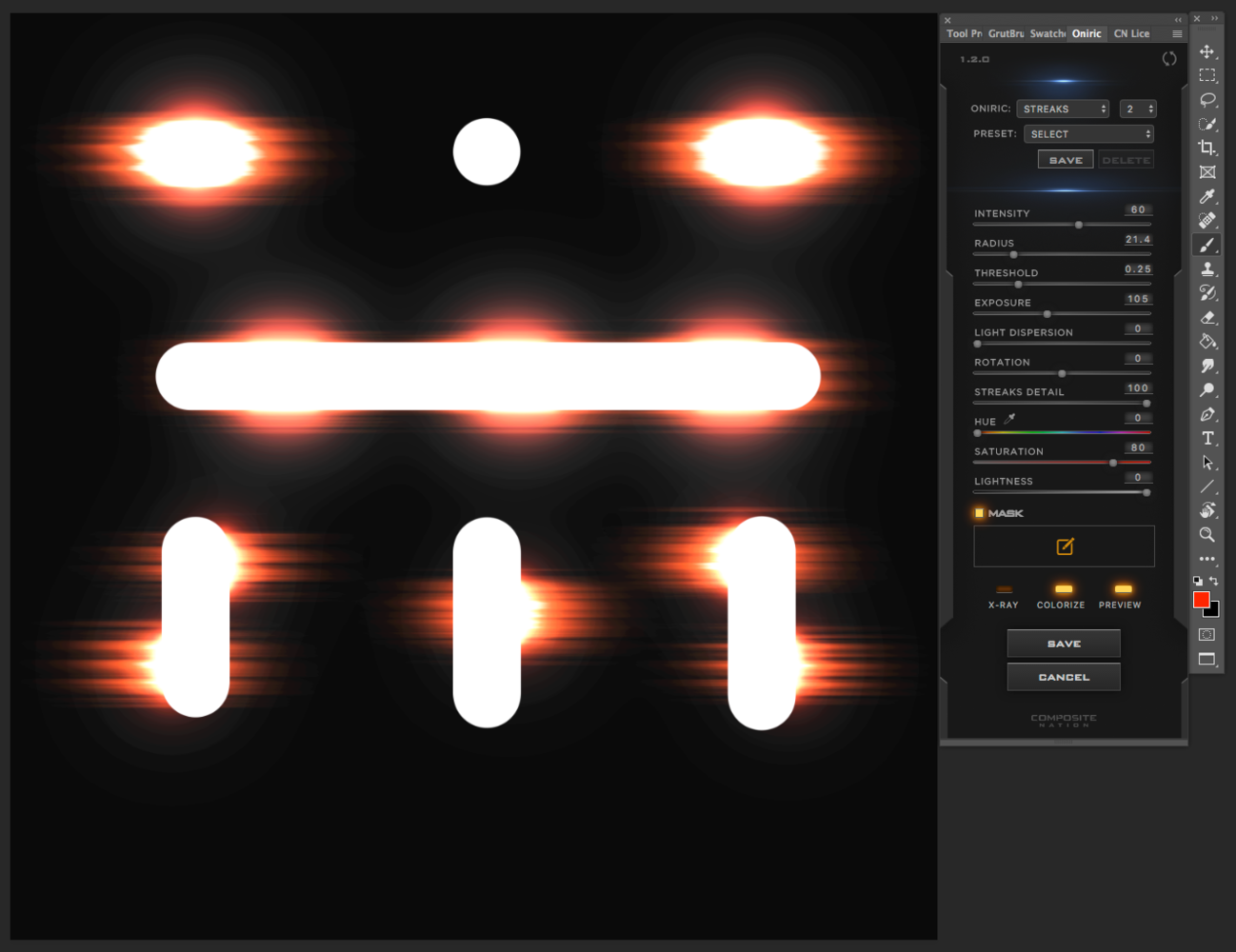Activate the Clone Stamp tool
This screenshot has width=1236, height=952.
(1206, 268)
